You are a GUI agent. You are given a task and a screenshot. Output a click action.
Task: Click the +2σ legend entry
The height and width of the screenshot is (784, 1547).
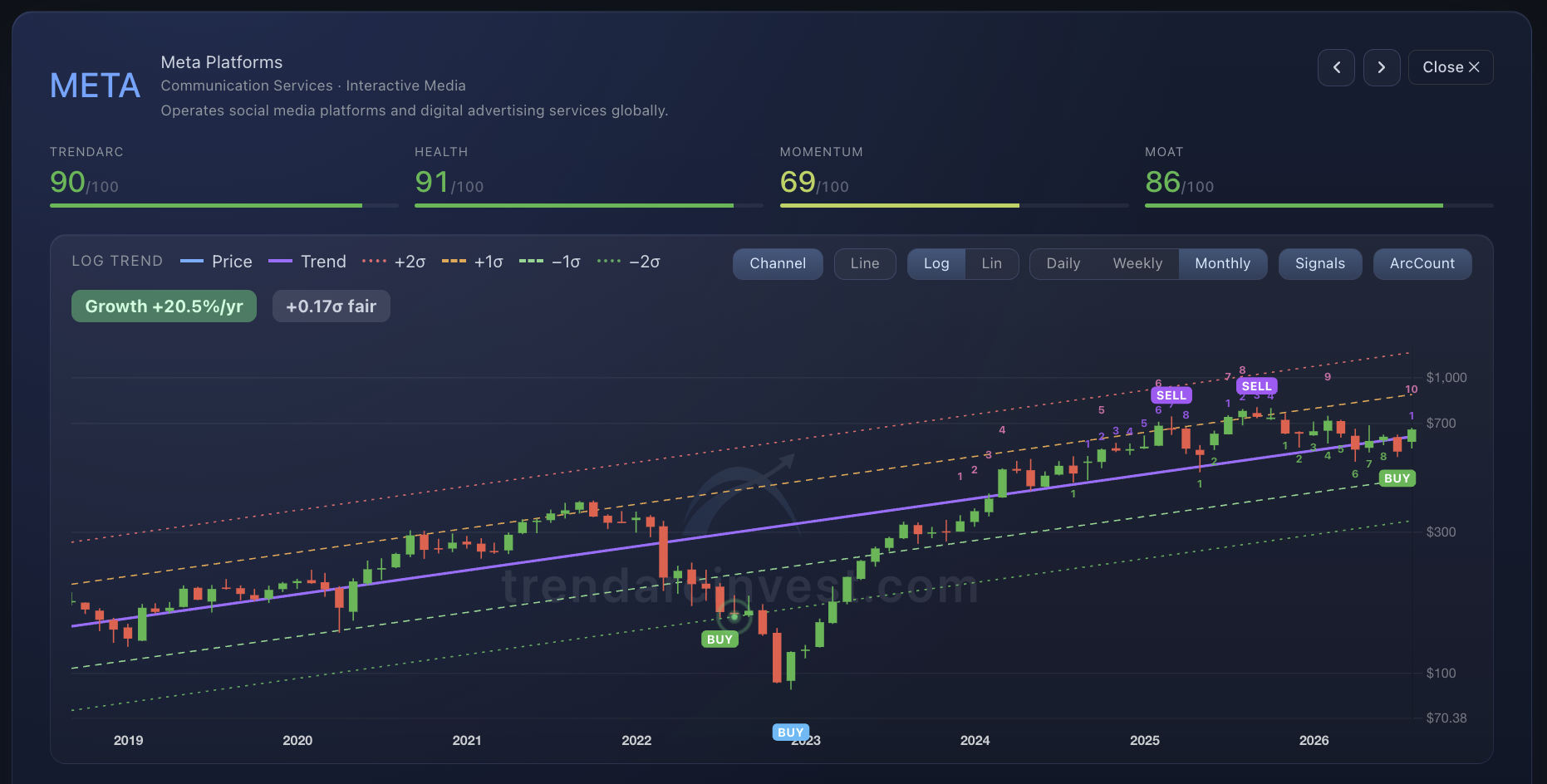(394, 262)
